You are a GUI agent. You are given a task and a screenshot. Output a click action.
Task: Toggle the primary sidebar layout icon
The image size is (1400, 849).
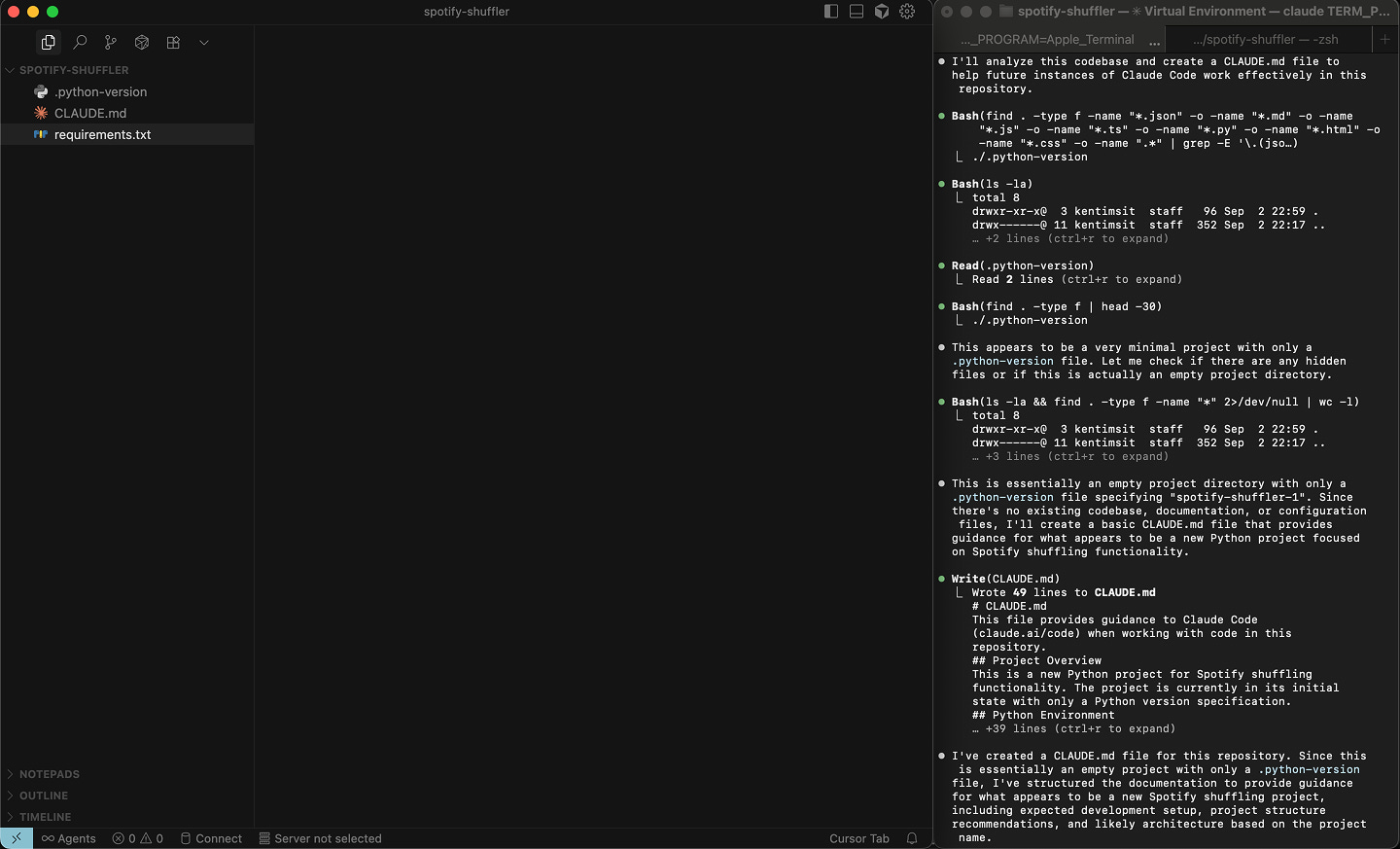831,12
